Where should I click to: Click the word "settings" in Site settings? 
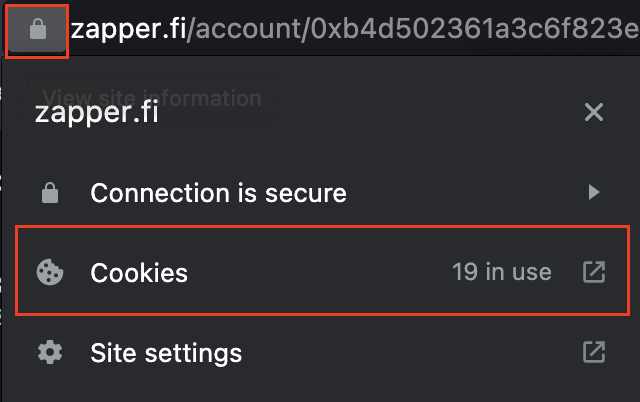[x=193, y=354]
